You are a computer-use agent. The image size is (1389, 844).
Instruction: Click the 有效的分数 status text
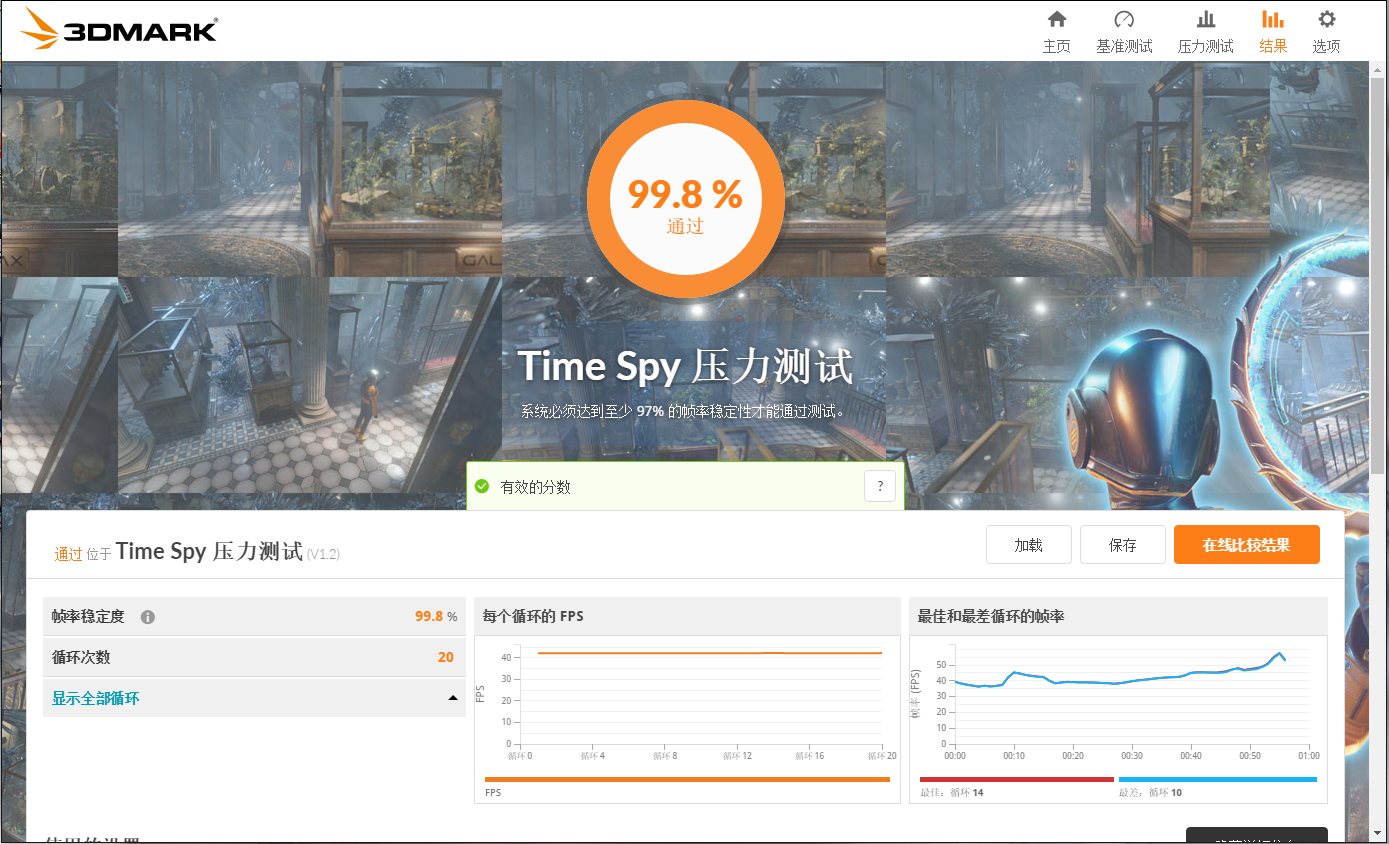click(536, 487)
